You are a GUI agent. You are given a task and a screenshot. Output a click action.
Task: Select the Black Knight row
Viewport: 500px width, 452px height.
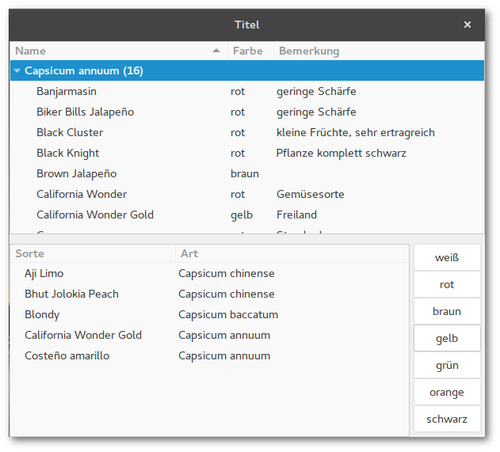247,153
